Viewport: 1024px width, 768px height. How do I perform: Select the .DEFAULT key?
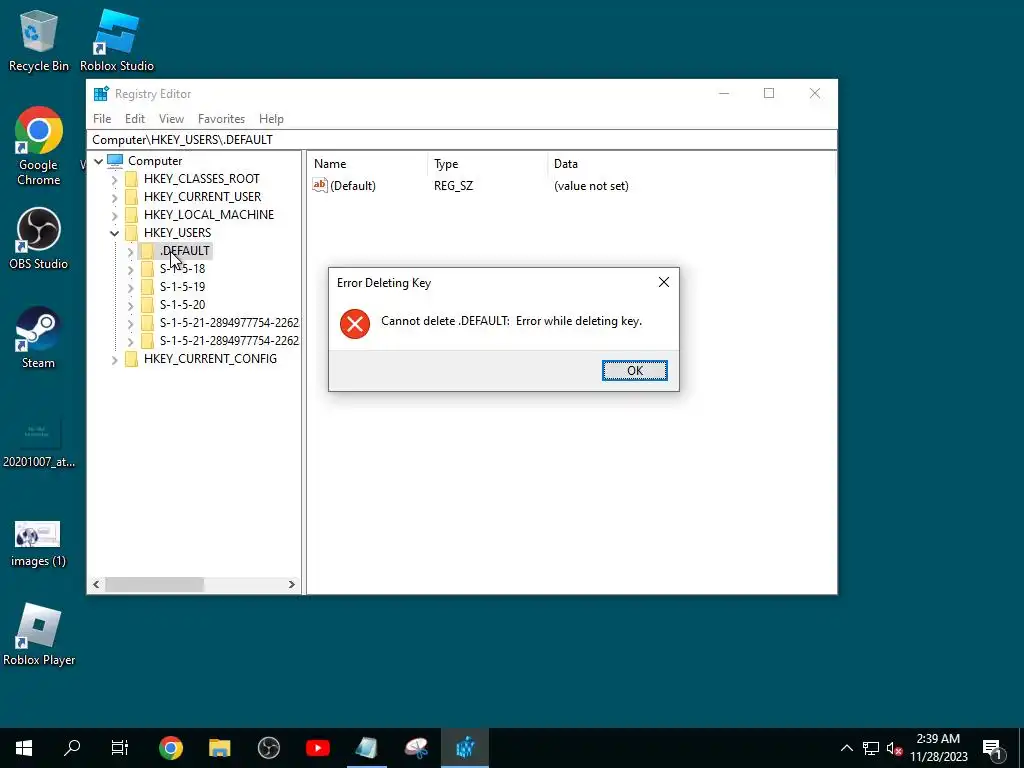point(185,251)
